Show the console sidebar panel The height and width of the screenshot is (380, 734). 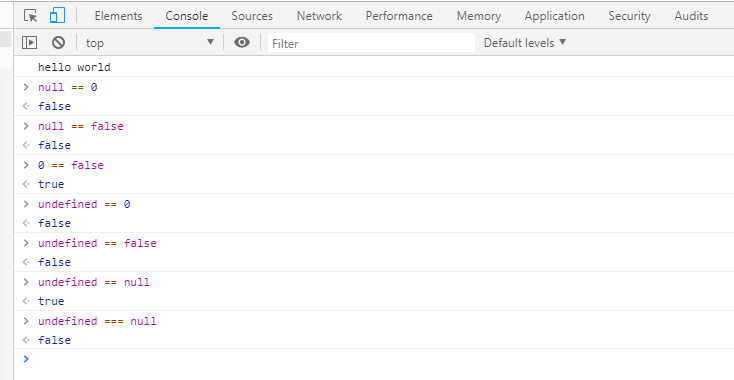pos(29,43)
